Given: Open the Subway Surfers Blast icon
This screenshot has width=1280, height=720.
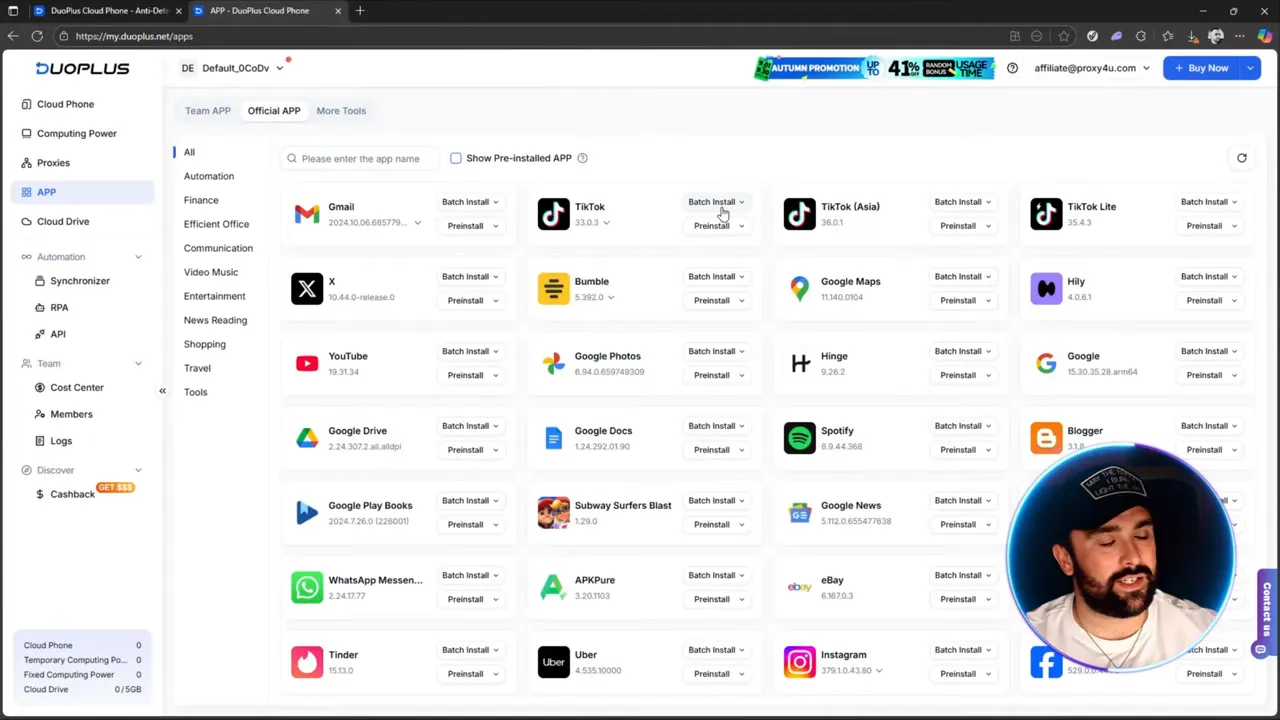Looking at the screenshot, I should tap(553, 513).
